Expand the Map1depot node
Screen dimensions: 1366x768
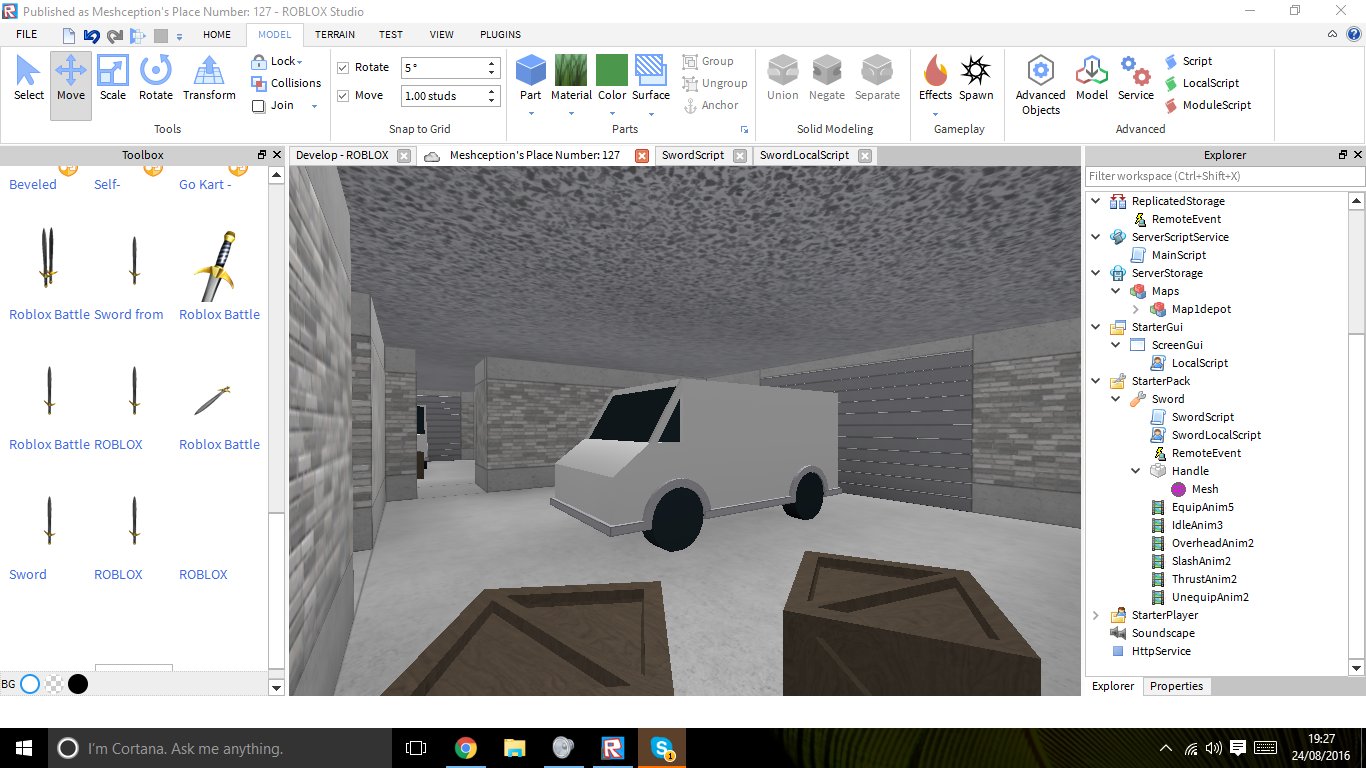point(1135,309)
